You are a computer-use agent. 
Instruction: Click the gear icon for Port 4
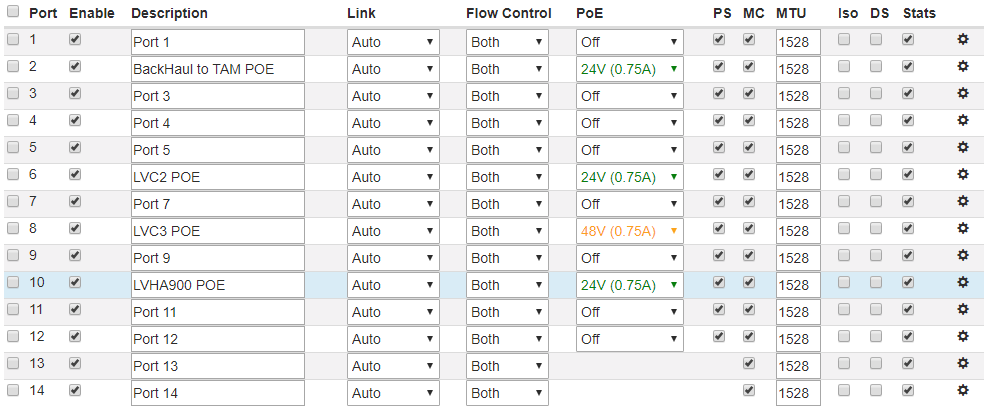coord(963,121)
